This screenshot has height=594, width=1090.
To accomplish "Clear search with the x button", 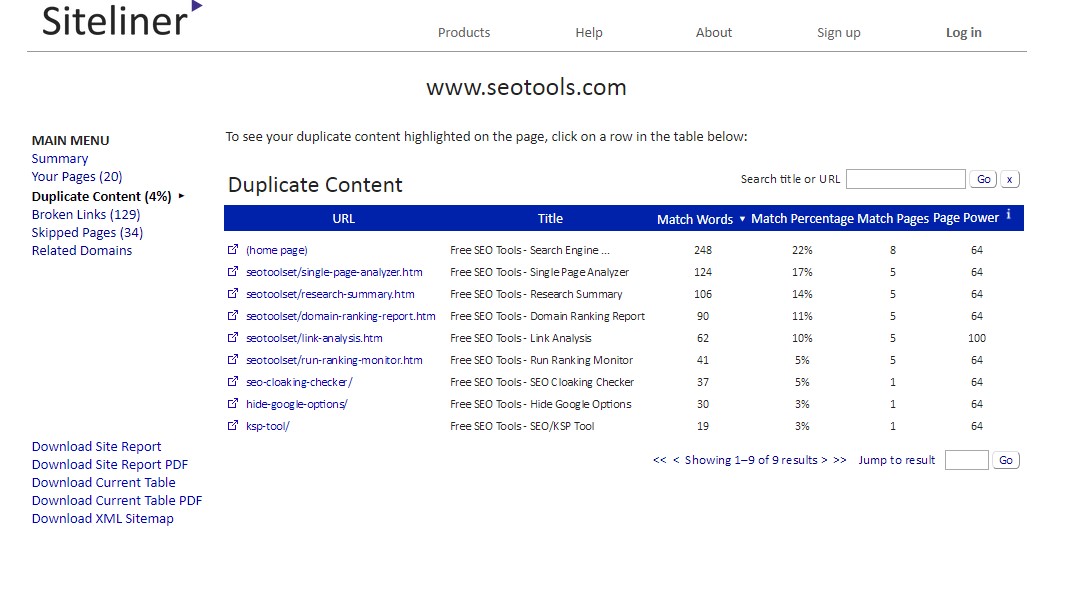I will pos(1009,179).
